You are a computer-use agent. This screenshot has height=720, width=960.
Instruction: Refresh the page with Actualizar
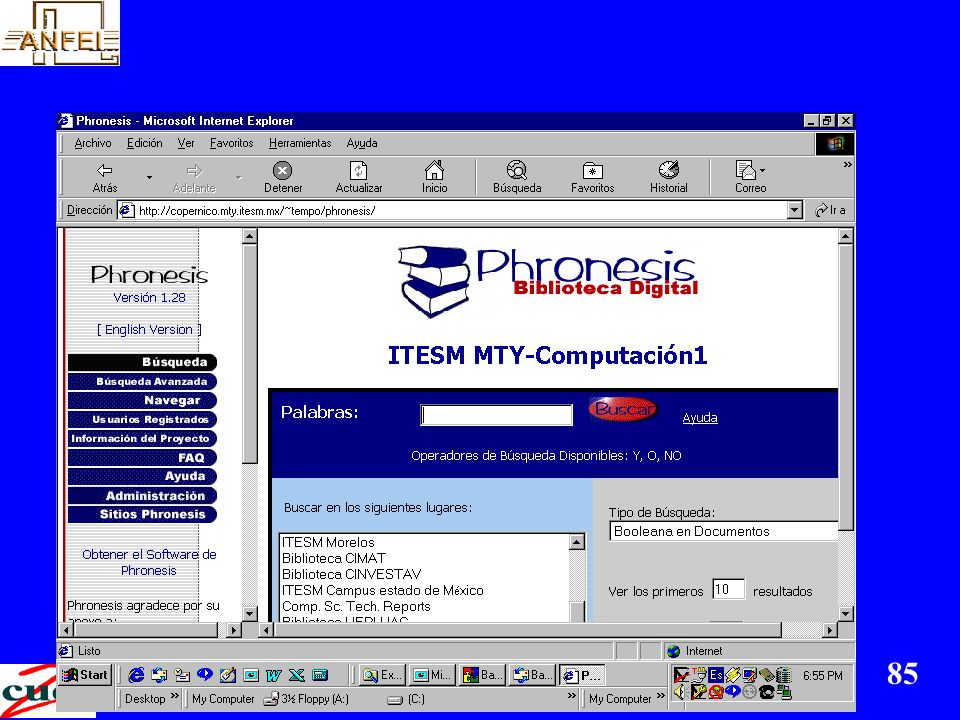(x=359, y=178)
